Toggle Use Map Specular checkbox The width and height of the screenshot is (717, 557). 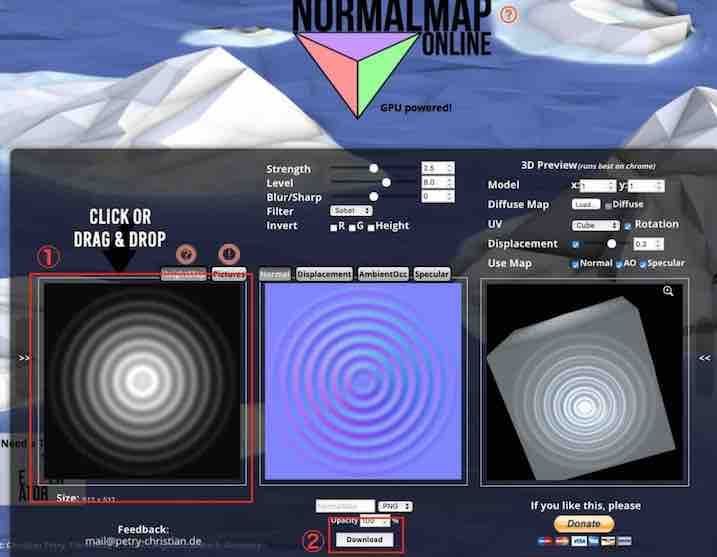tap(642, 264)
